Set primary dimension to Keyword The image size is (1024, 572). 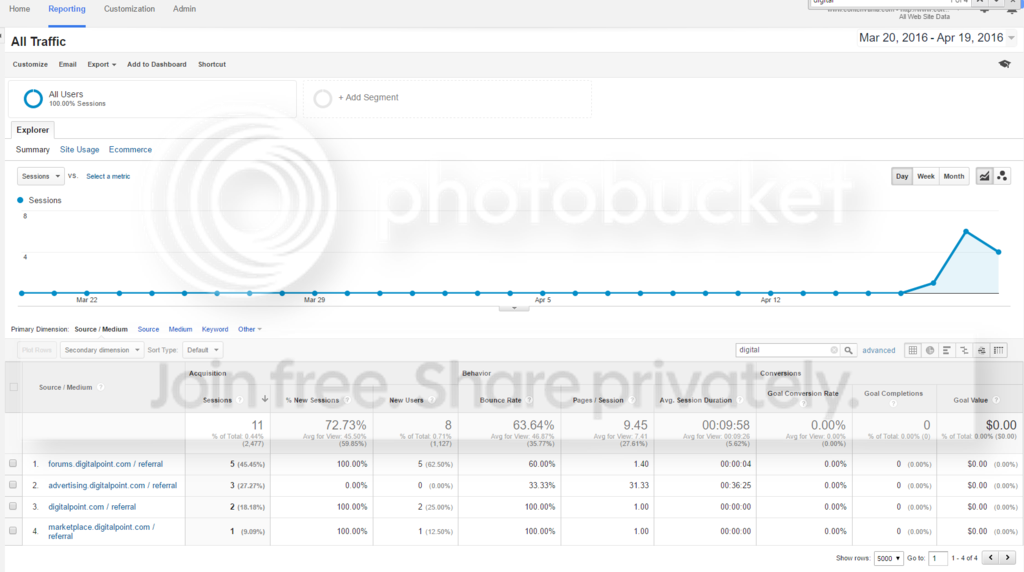pos(215,329)
